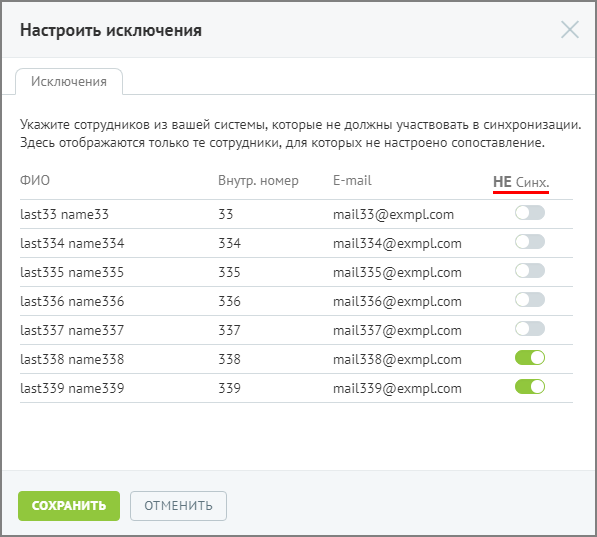Select the name last337 name337
Image resolution: width=597 pixels, height=537 pixels.
pyautogui.click(x=72, y=330)
